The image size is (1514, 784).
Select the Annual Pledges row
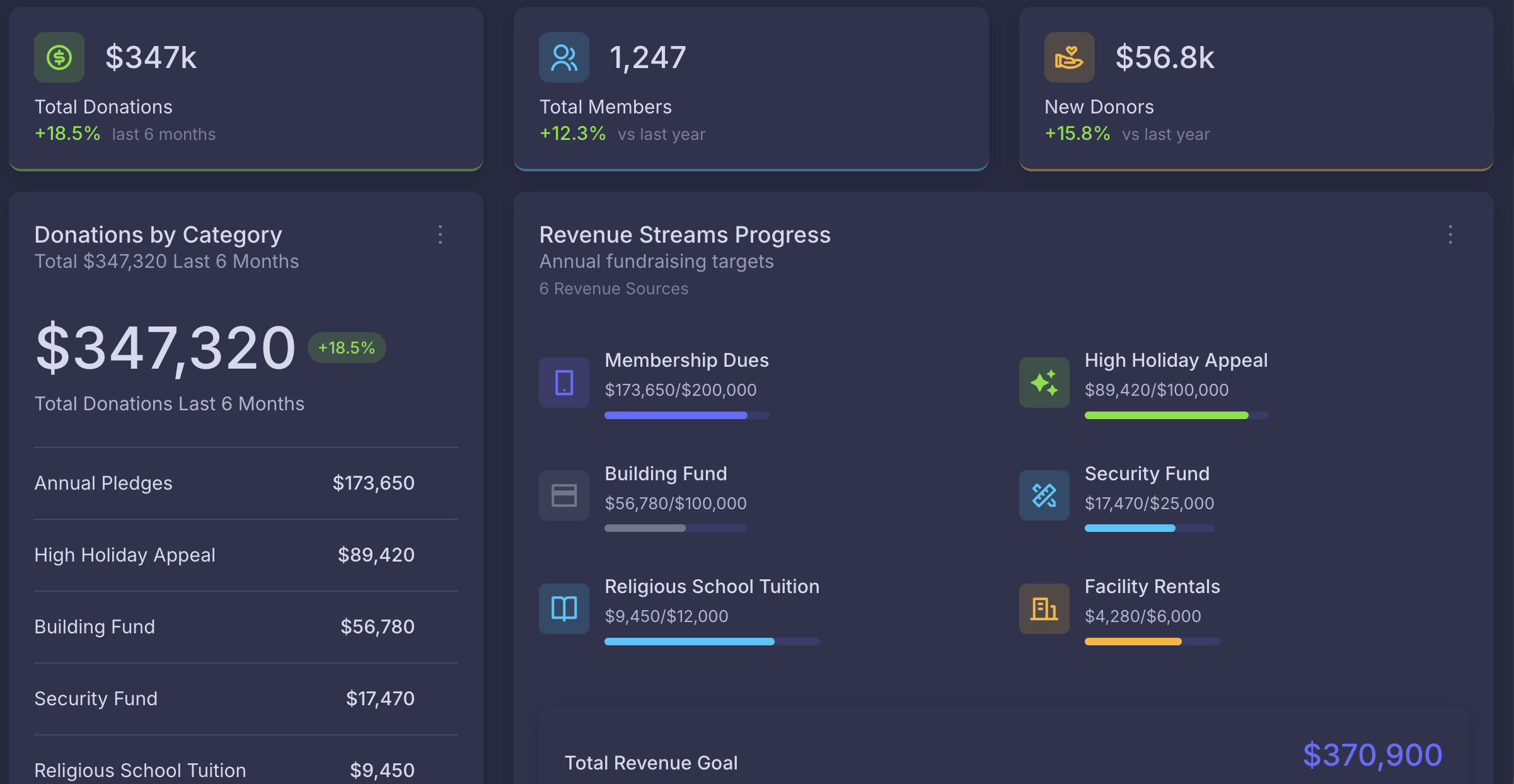point(246,483)
